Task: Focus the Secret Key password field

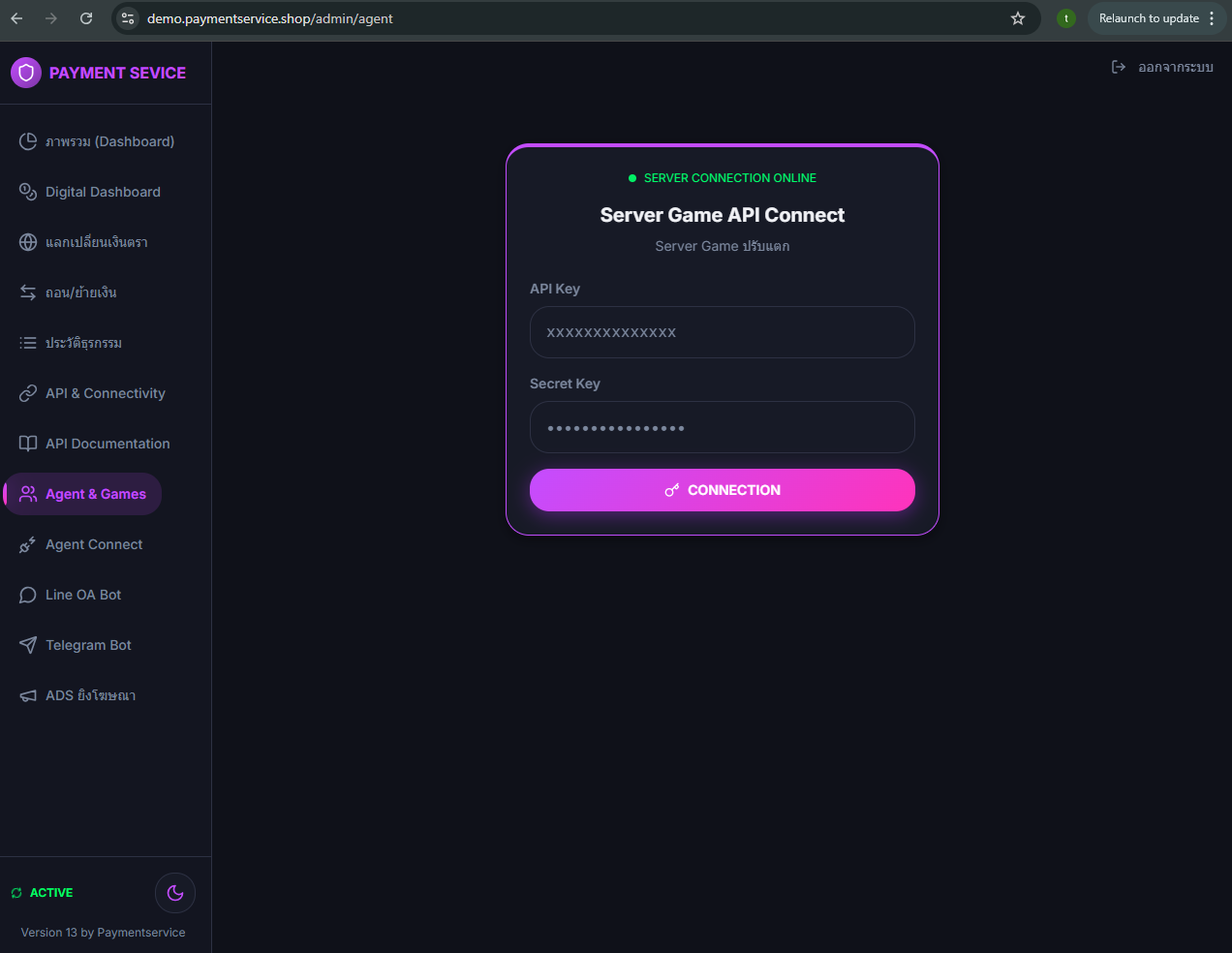Action: (722, 427)
